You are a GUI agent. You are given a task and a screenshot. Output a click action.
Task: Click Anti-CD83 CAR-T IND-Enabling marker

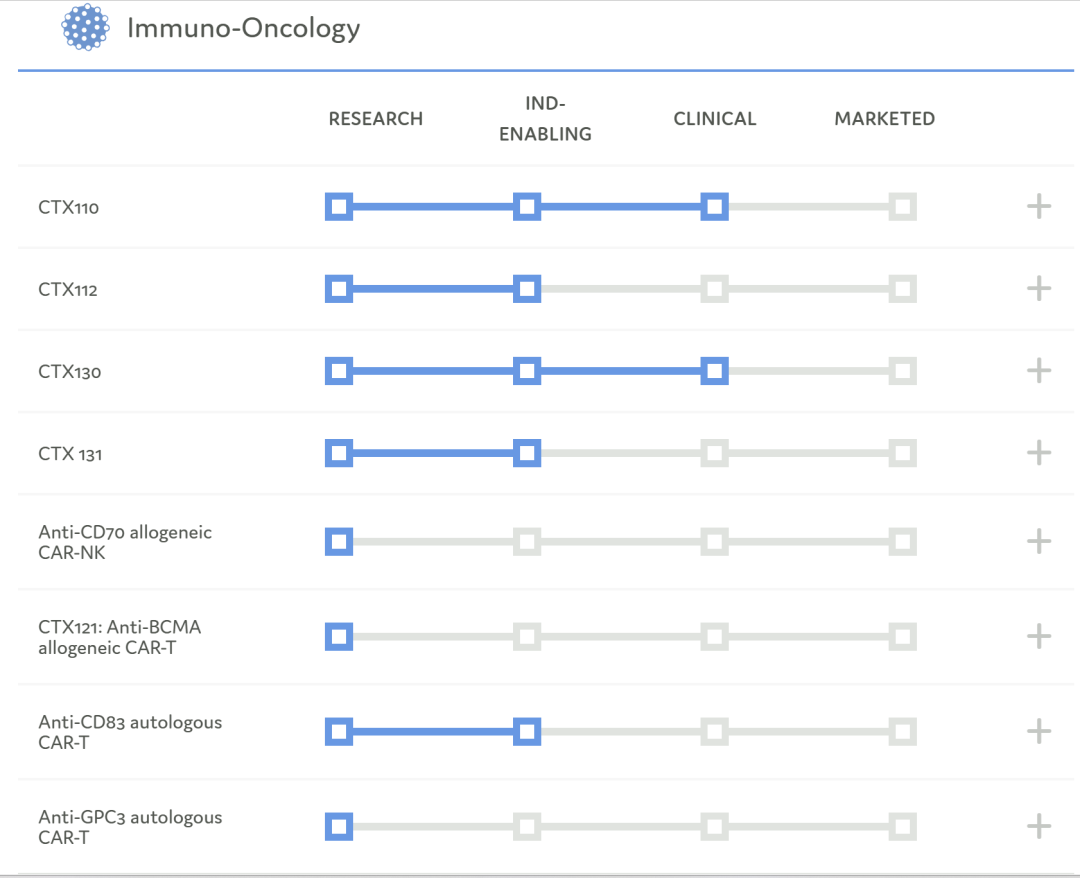click(x=527, y=731)
